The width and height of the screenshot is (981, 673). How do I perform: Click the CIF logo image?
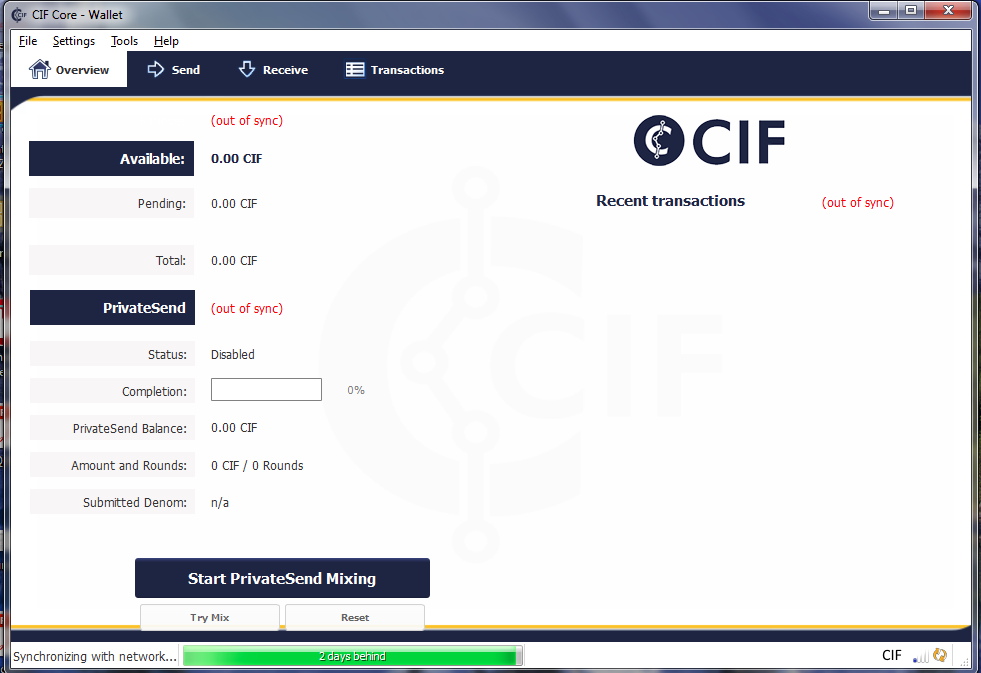(709, 141)
